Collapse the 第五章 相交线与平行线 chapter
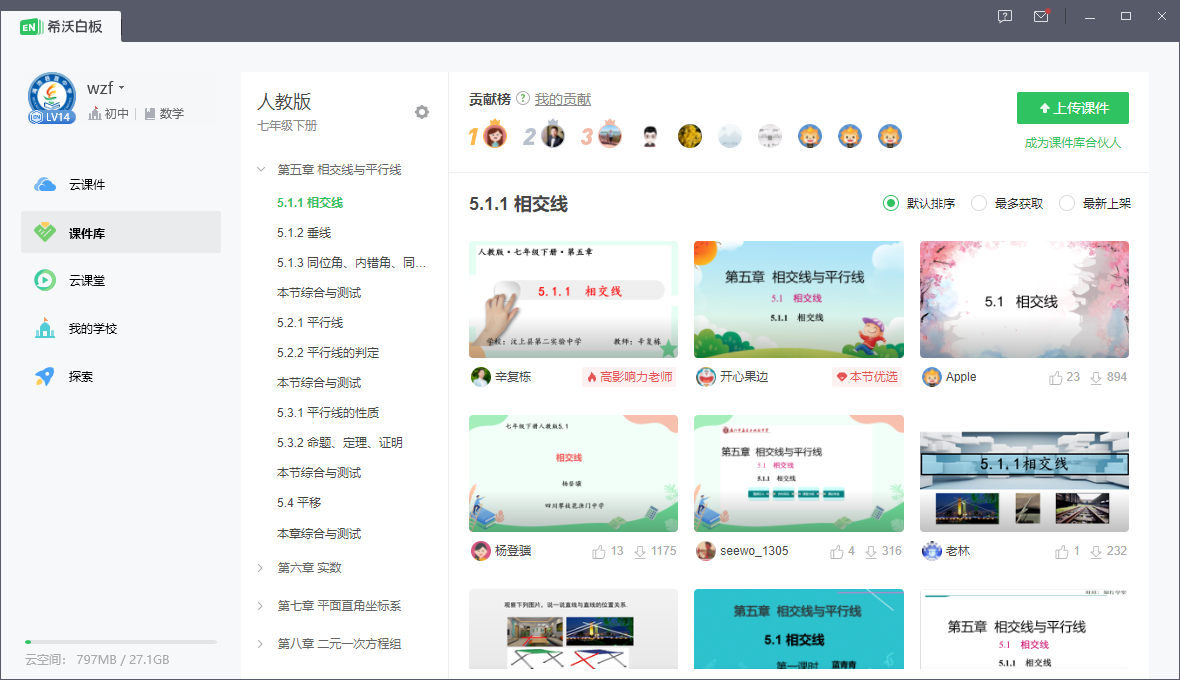Screen dimensions: 1180x680 point(261,170)
